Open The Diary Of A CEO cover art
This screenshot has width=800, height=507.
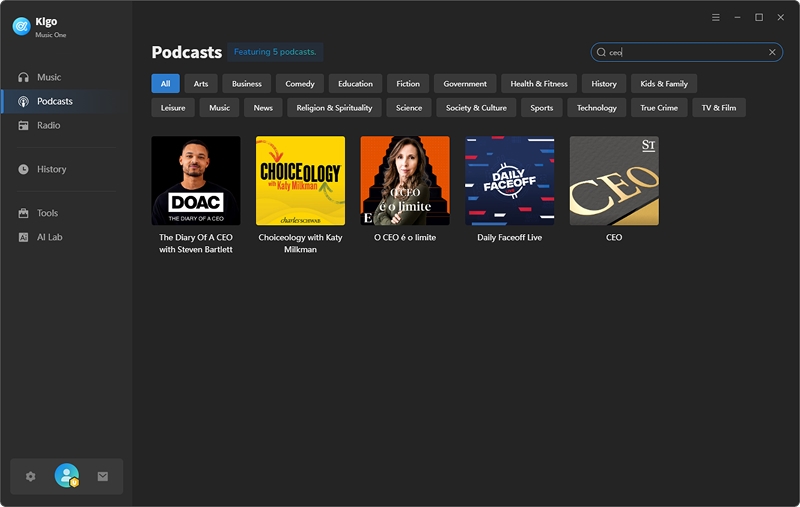coord(196,181)
